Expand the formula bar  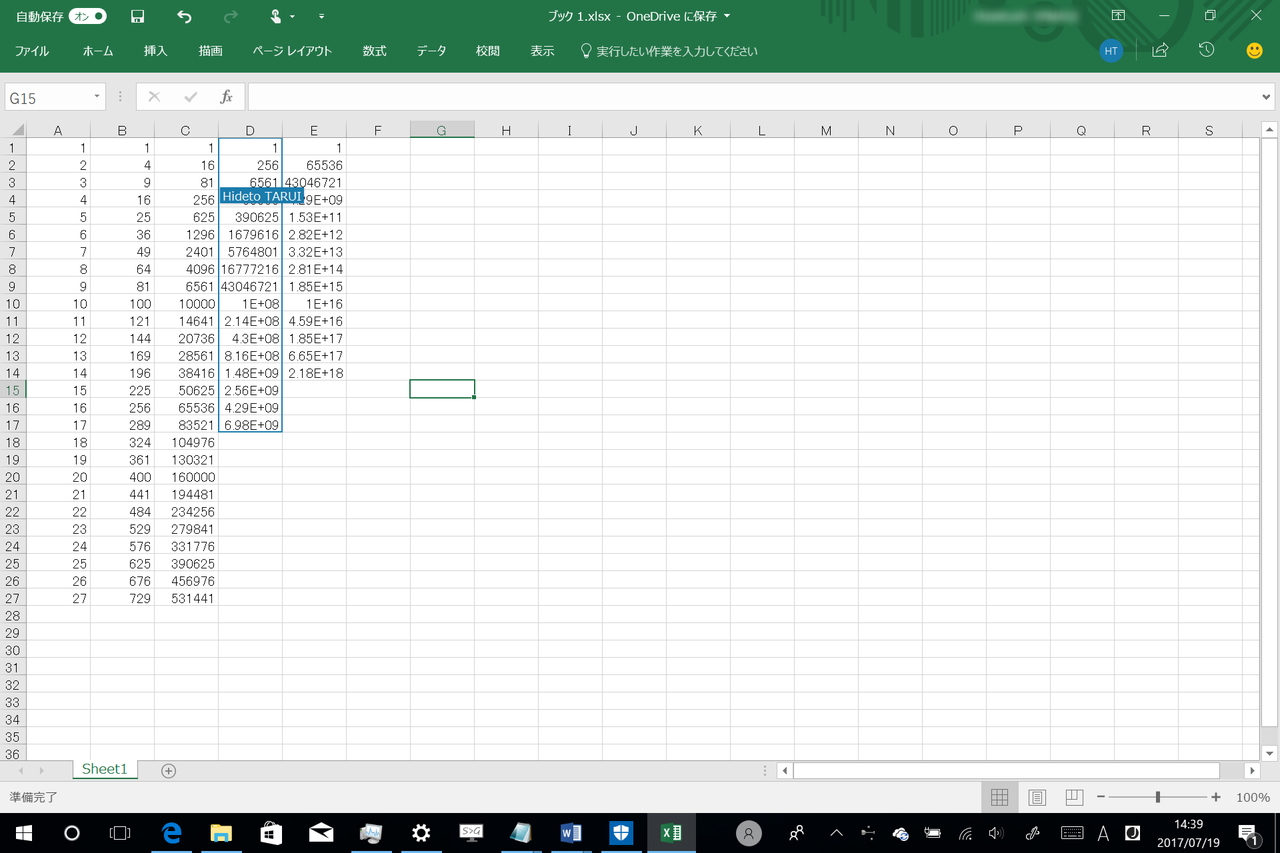point(1267,97)
